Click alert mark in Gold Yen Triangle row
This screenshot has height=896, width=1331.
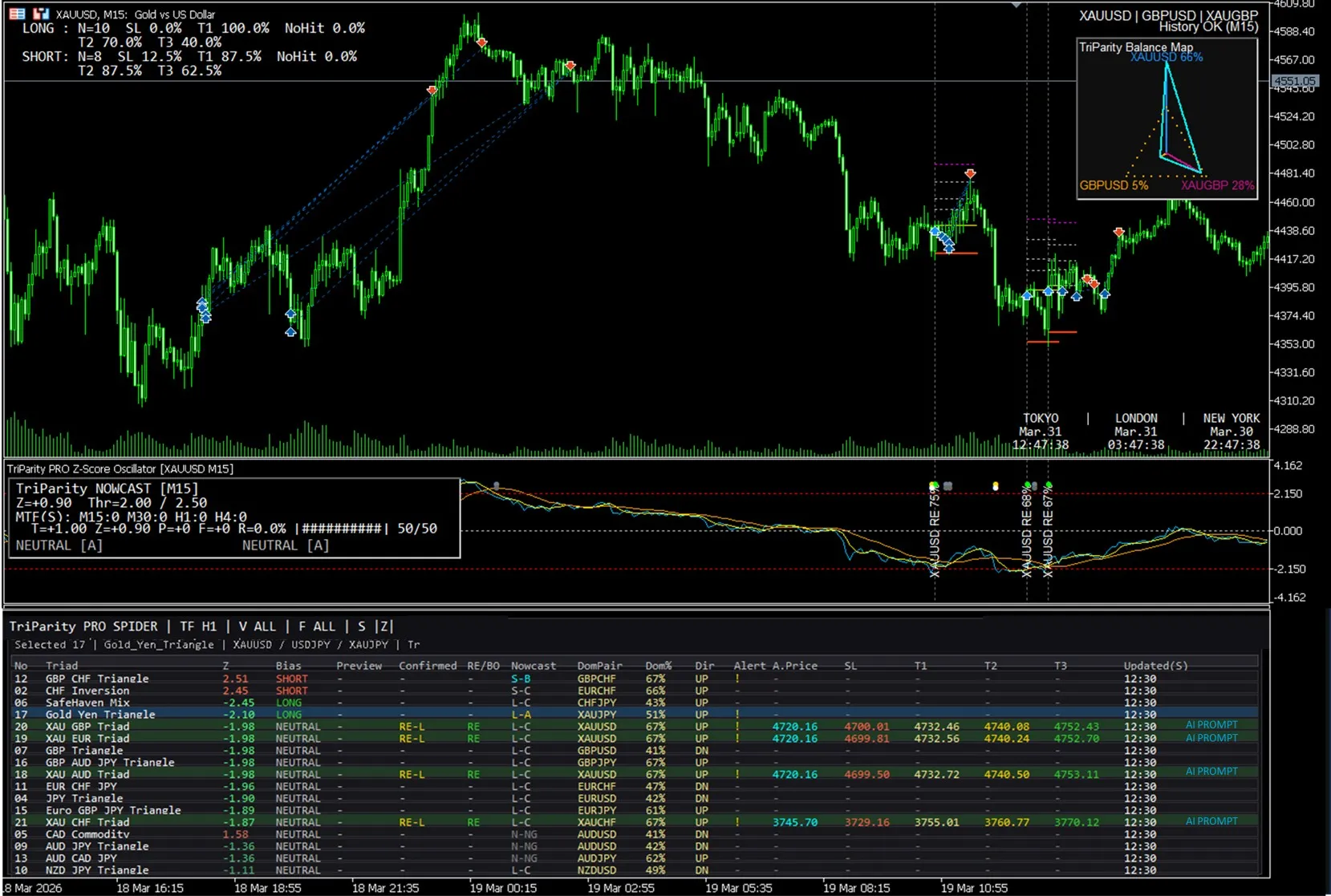(x=737, y=715)
